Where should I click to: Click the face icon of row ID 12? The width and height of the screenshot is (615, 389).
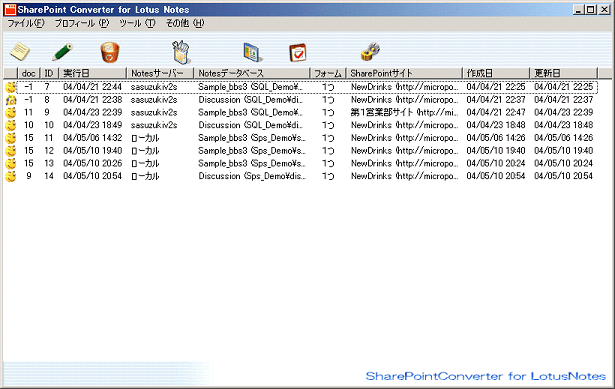click(11, 151)
